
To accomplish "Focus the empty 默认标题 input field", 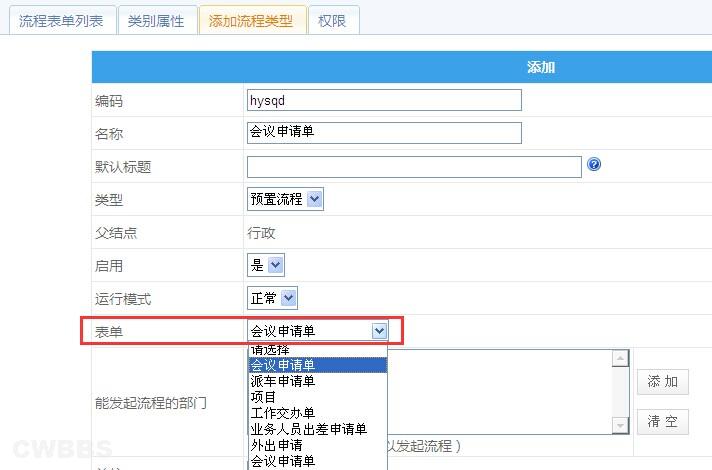I will click(414, 167).
